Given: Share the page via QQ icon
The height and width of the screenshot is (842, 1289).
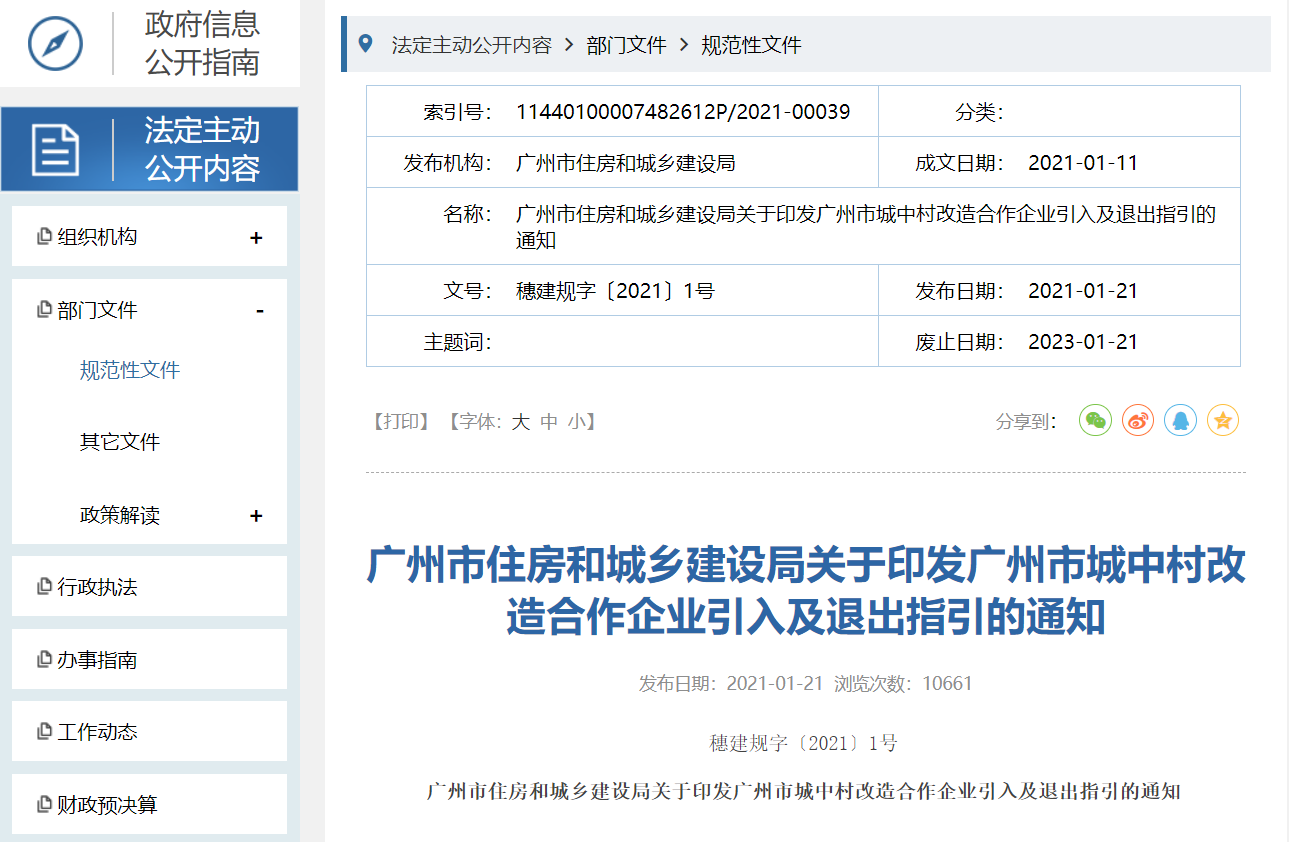Looking at the screenshot, I should point(1180,421).
